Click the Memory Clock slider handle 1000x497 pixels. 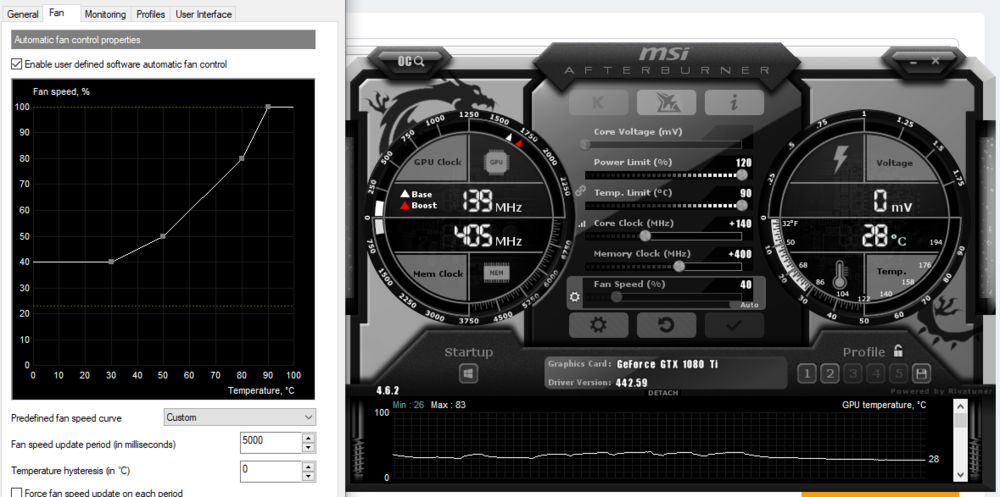click(x=679, y=267)
